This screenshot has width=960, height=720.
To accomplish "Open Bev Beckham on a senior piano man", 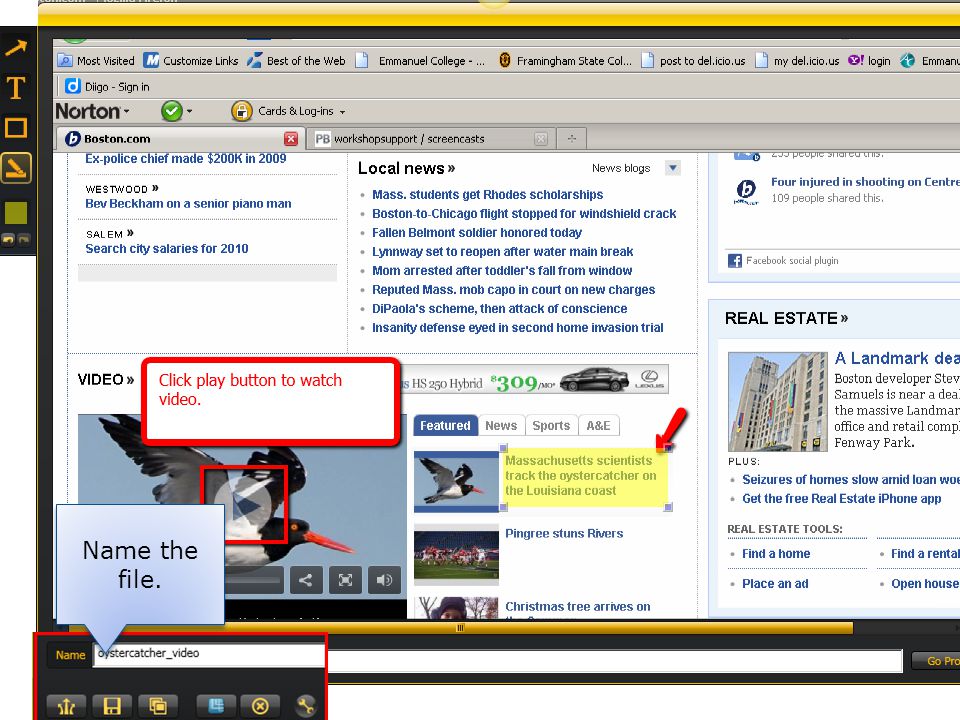I will pos(188,203).
